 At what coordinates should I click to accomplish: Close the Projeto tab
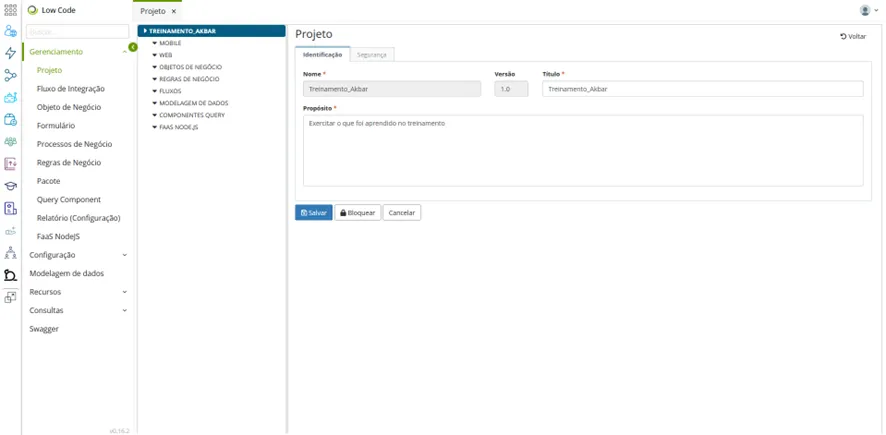[x=173, y=11]
